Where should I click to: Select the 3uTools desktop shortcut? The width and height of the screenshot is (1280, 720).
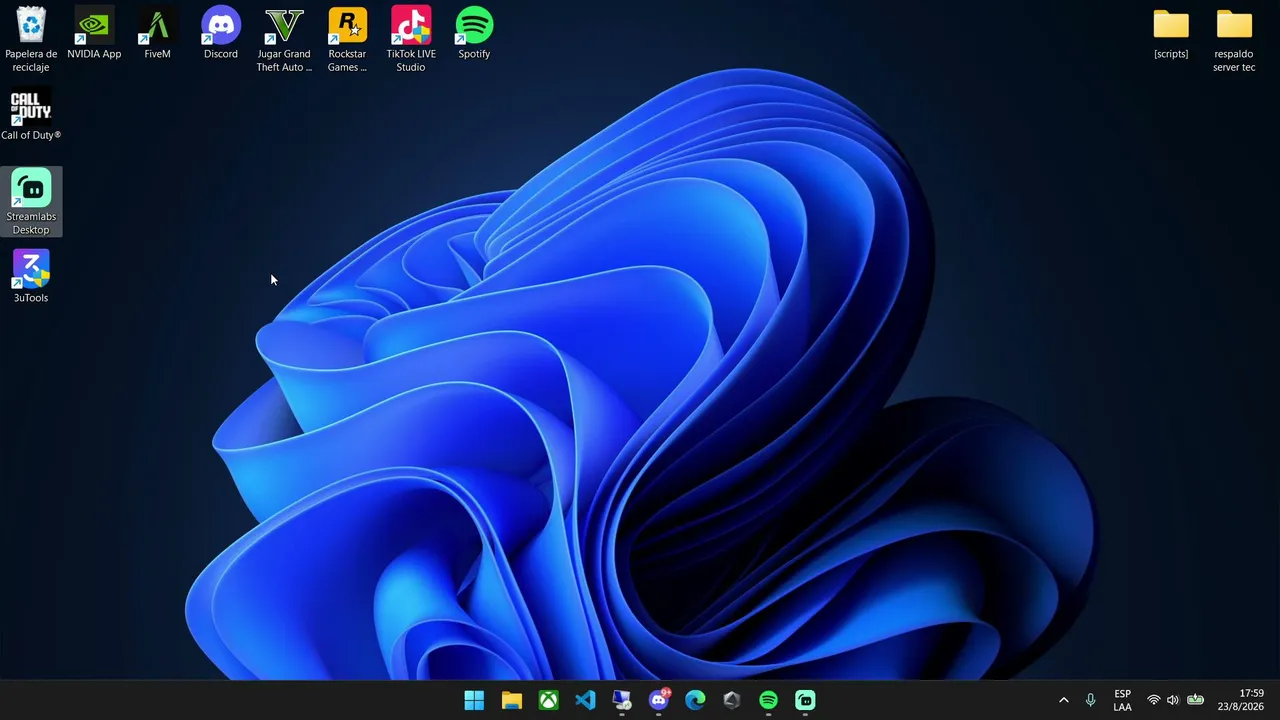pyautogui.click(x=31, y=277)
